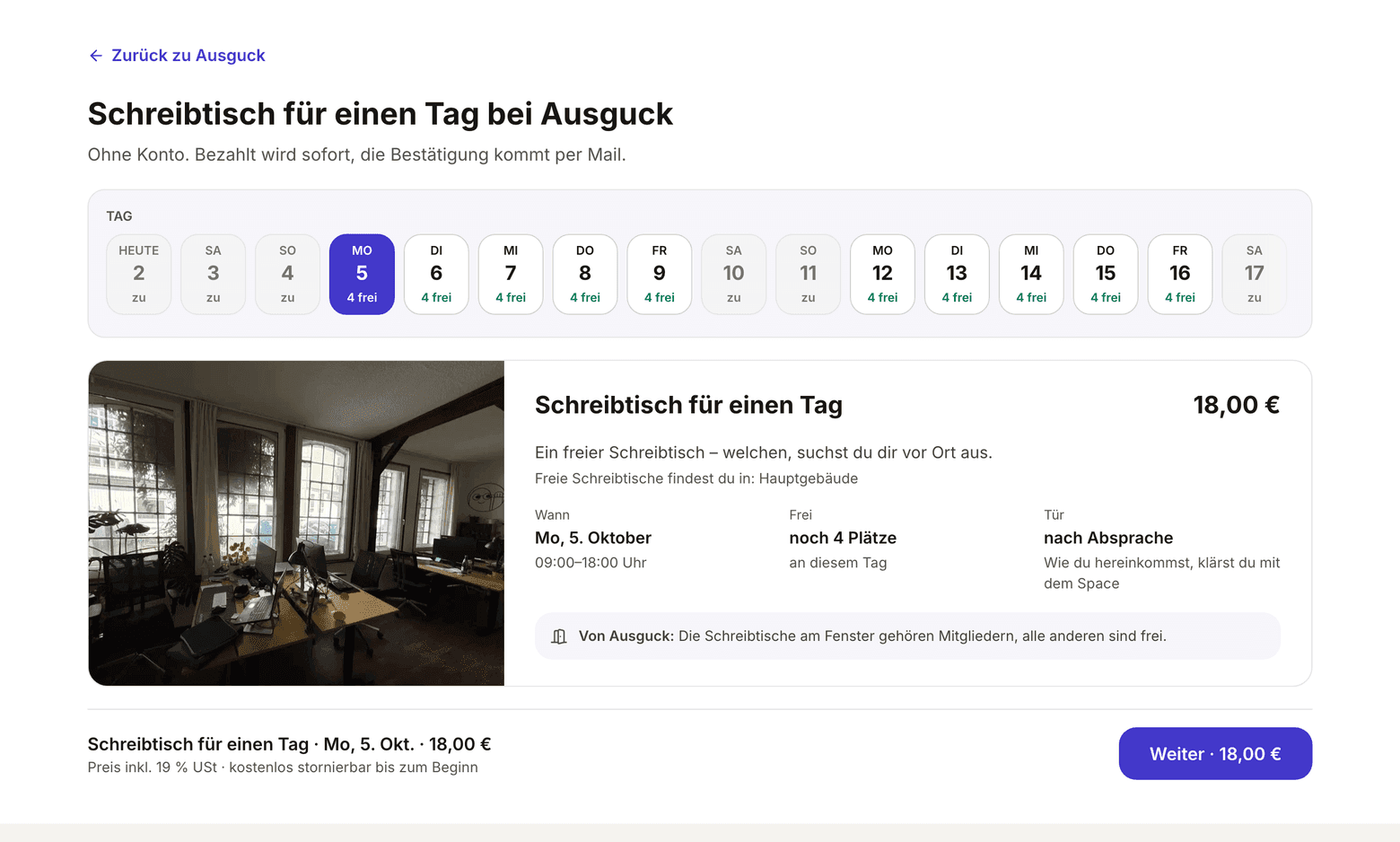Select Friday 16 with 4 frei
The width and height of the screenshot is (1400, 842).
1180,275
